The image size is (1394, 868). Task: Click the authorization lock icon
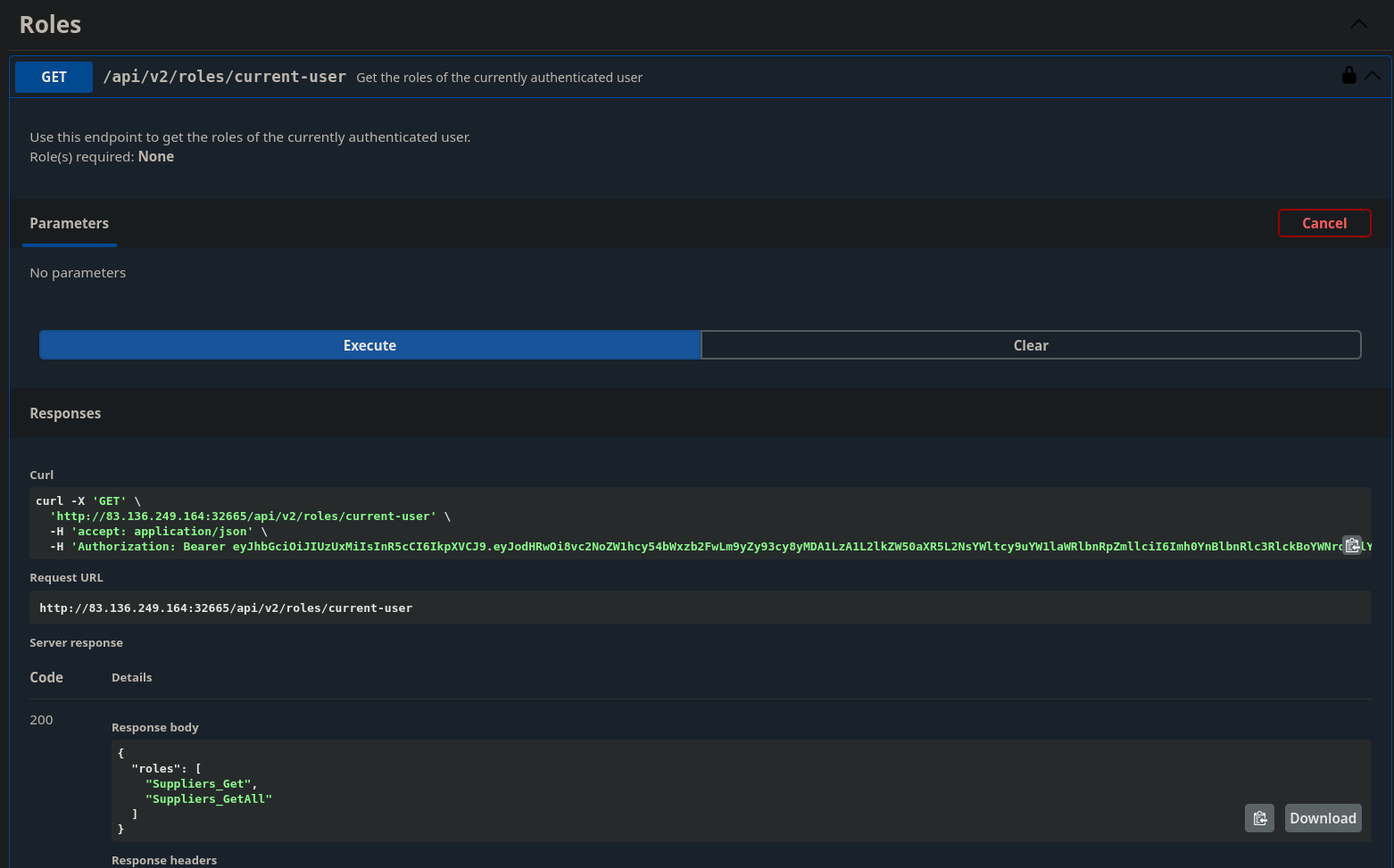coord(1348,76)
